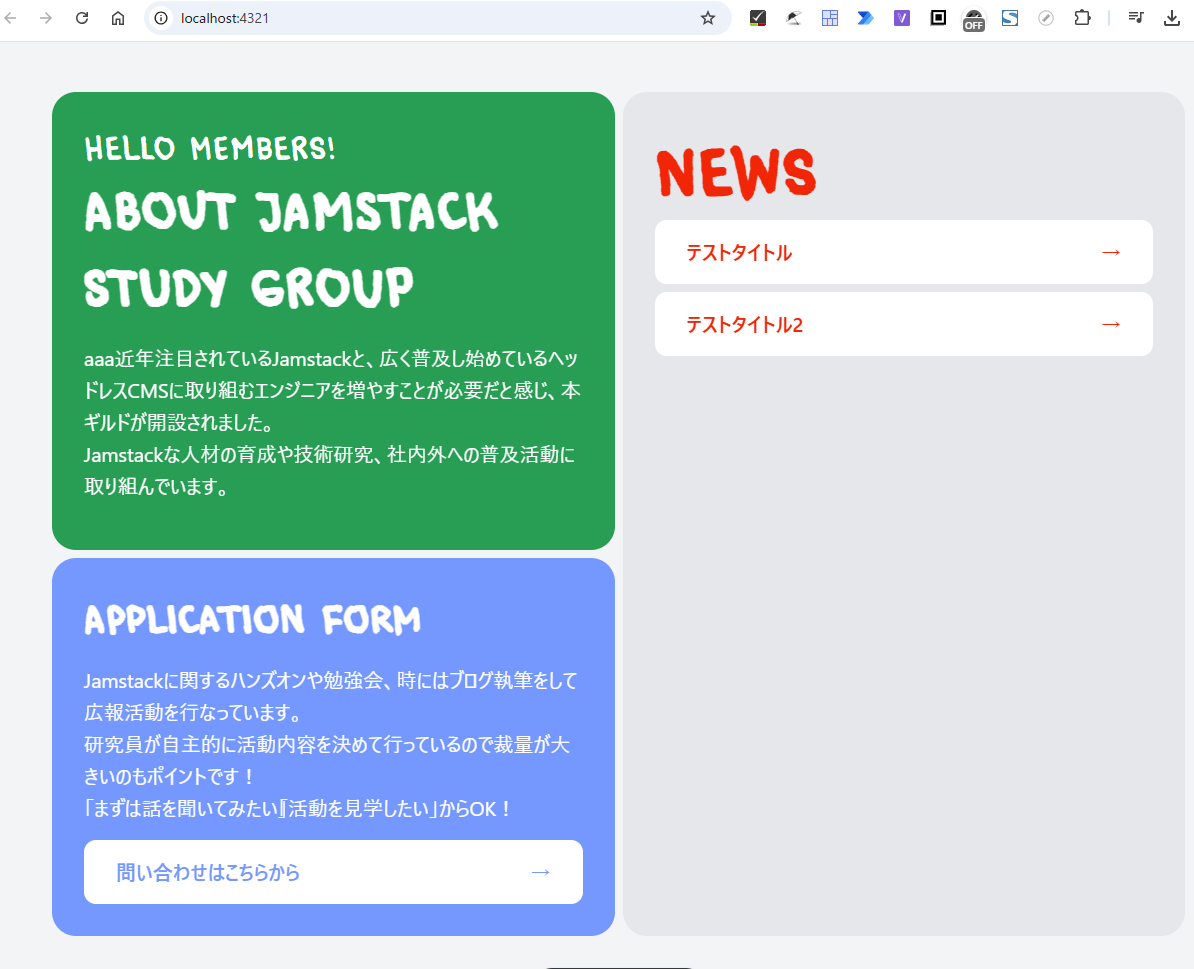This screenshot has width=1194, height=969.
Task: Click the blue S extension icon
Action: [1009, 18]
